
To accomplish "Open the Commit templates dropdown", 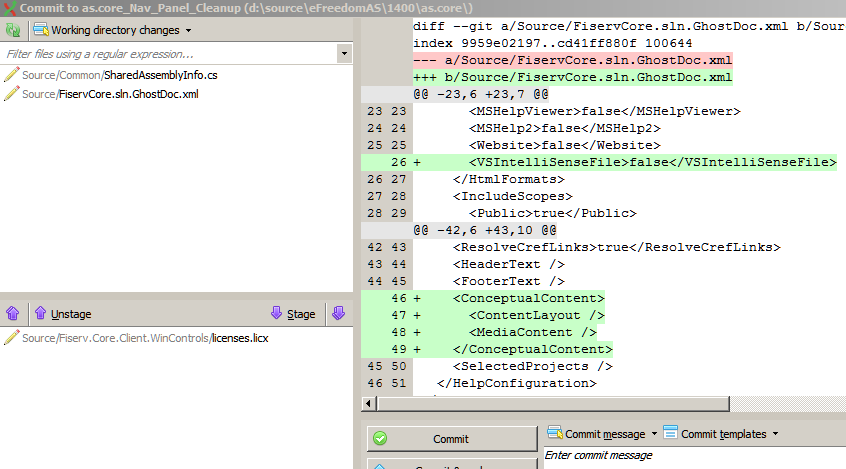I will (x=775, y=434).
